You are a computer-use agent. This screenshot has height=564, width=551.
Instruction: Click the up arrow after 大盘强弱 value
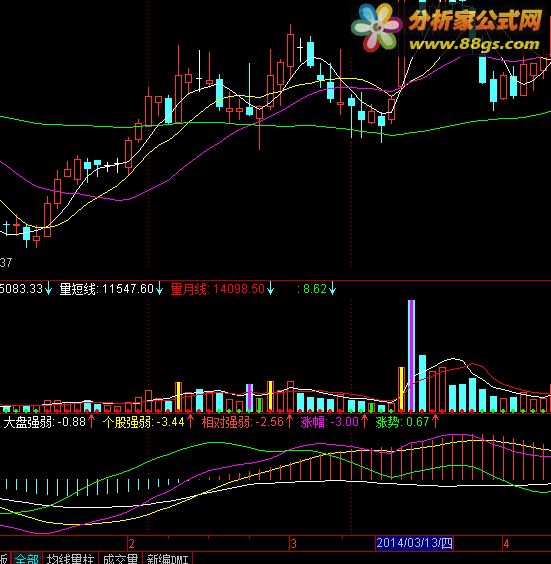[x=91, y=421]
